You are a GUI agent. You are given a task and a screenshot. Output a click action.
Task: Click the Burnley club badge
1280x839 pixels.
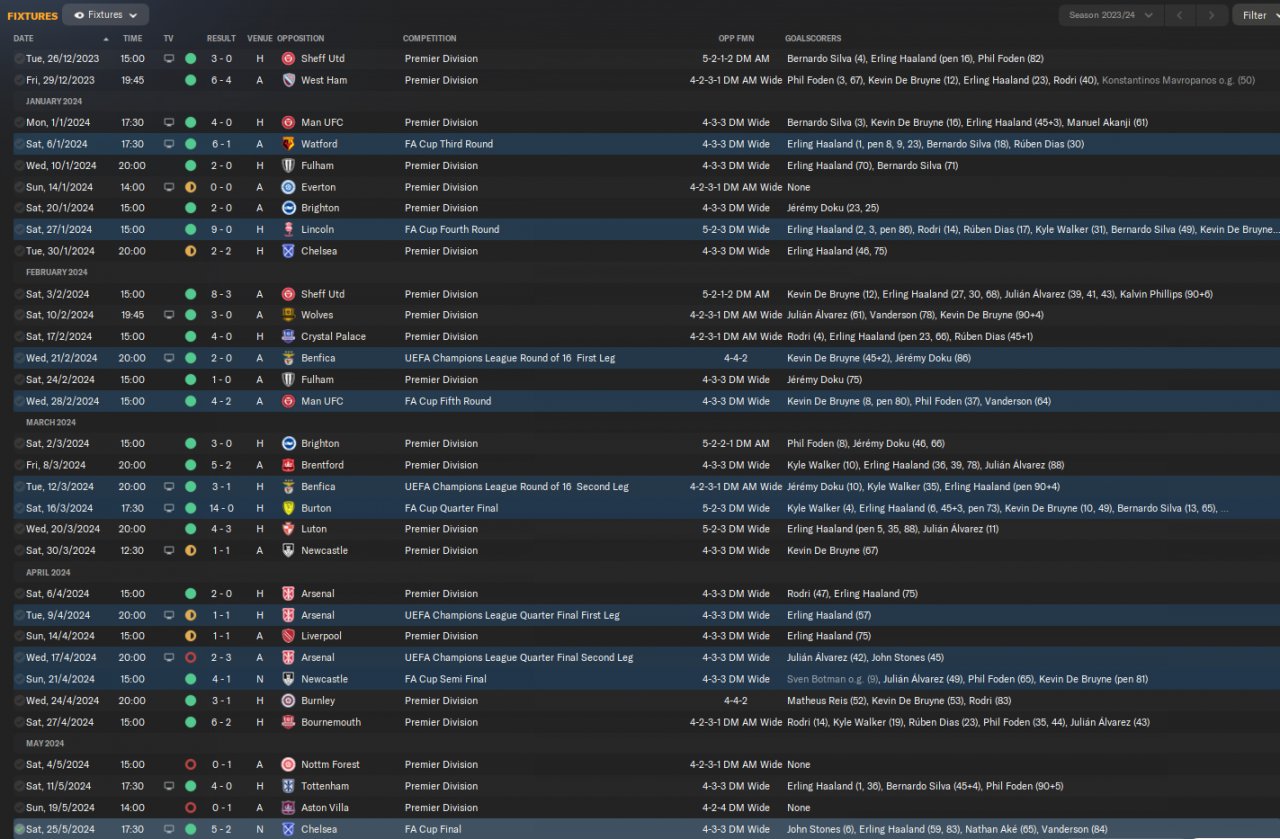click(288, 701)
